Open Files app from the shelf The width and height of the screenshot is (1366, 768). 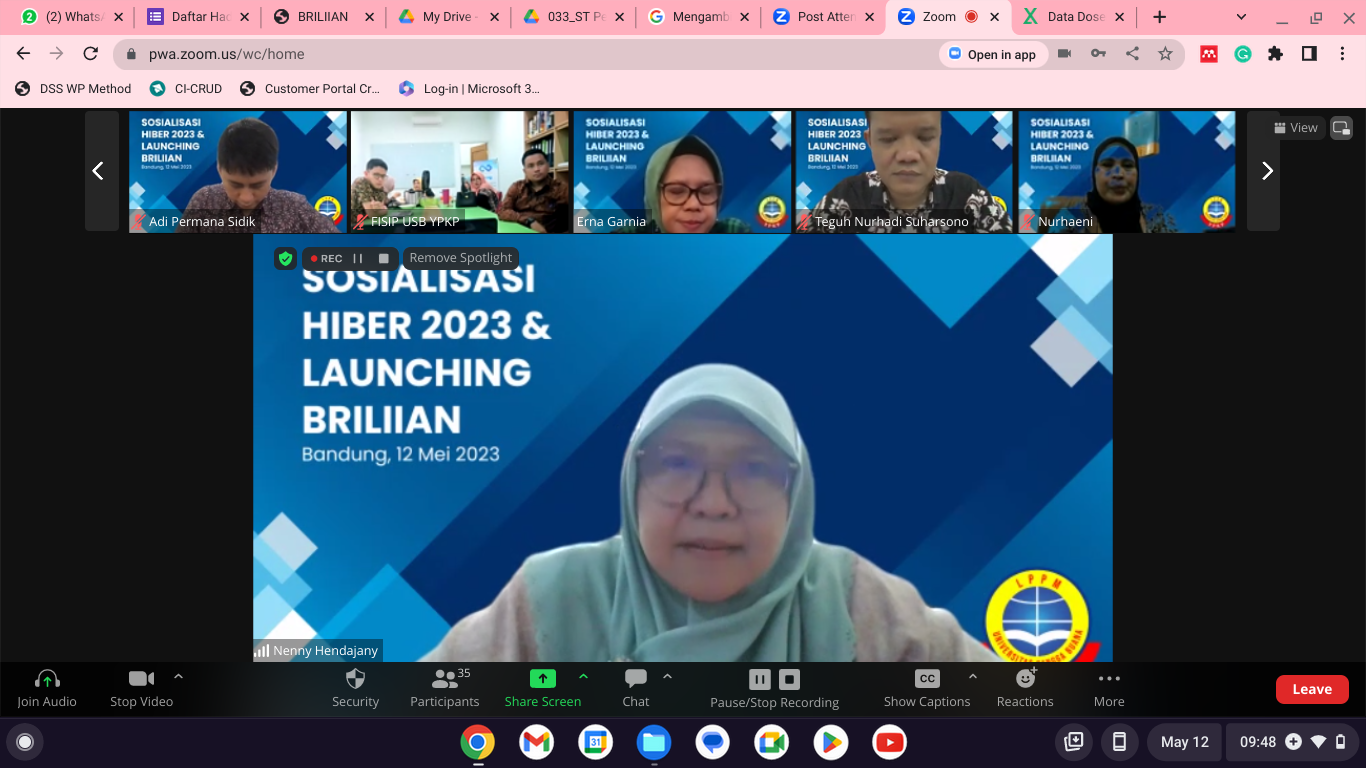coord(654,742)
